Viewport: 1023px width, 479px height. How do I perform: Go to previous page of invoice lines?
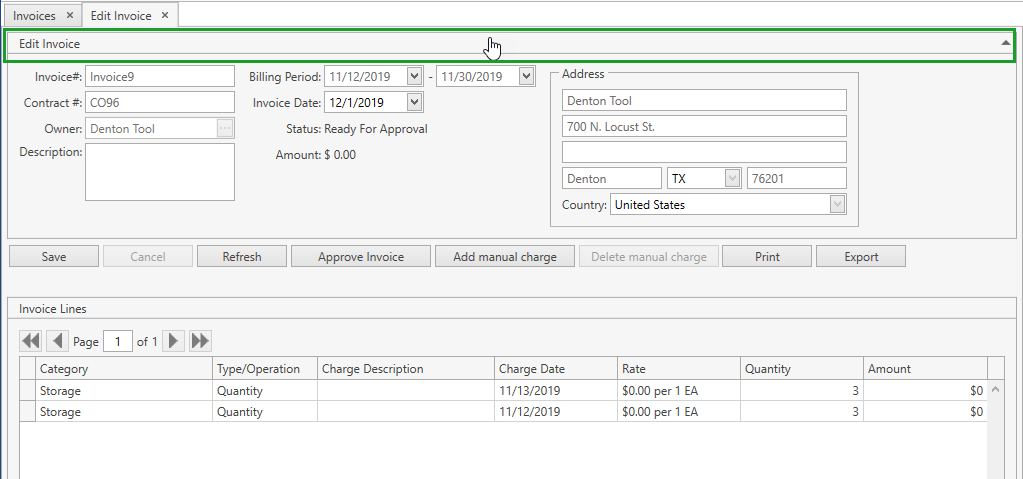(58, 341)
